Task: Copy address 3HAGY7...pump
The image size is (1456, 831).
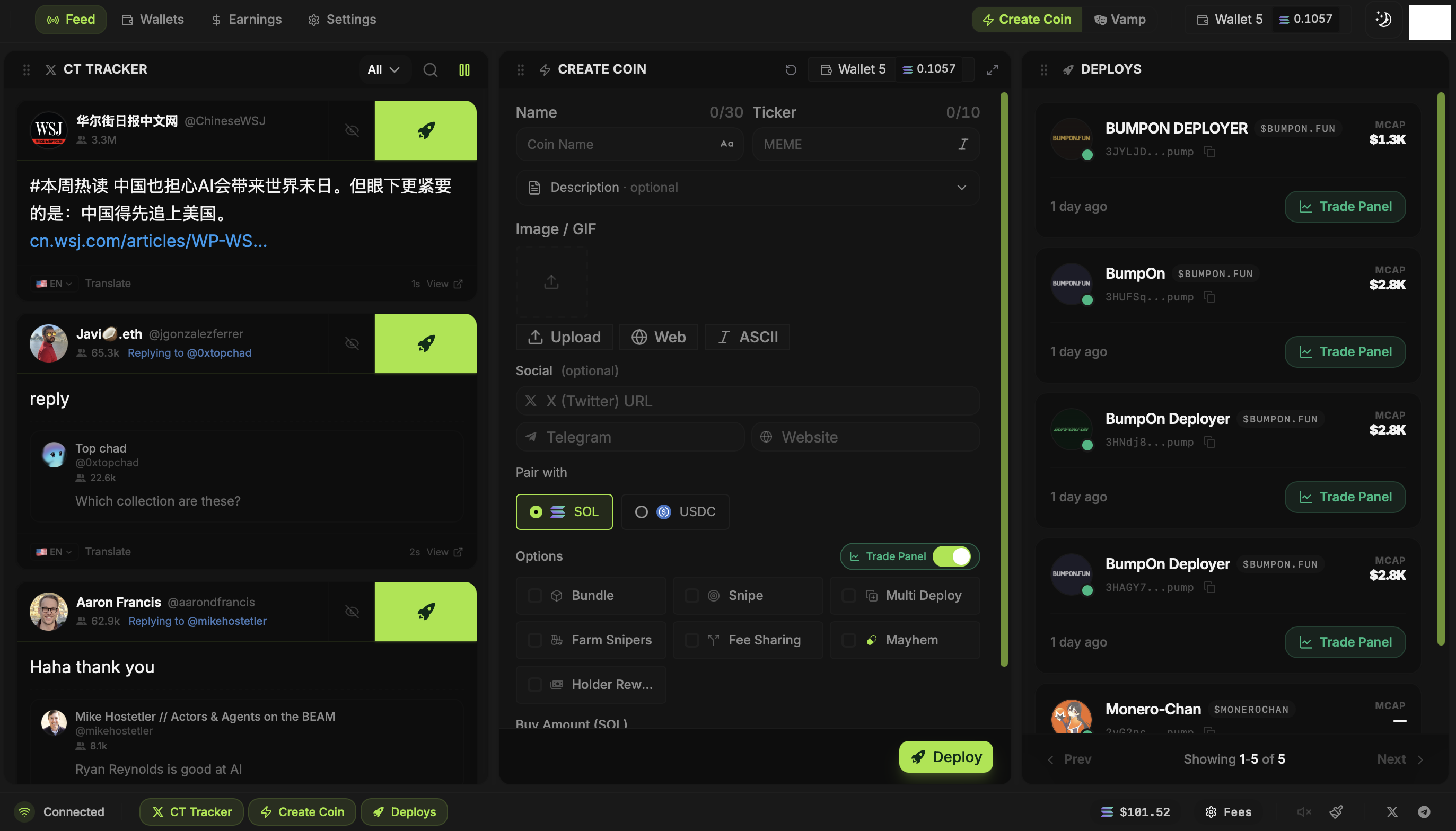Action: pyautogui.click(x=1209, y=587)
